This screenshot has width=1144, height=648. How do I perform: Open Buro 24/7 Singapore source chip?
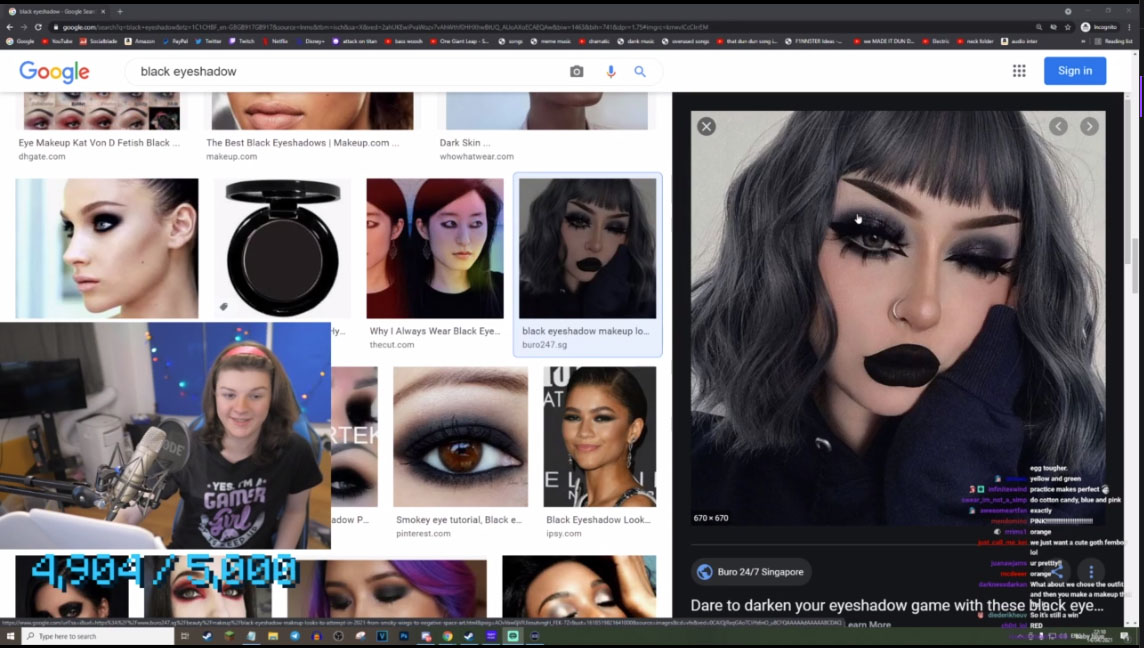[751, 572]
